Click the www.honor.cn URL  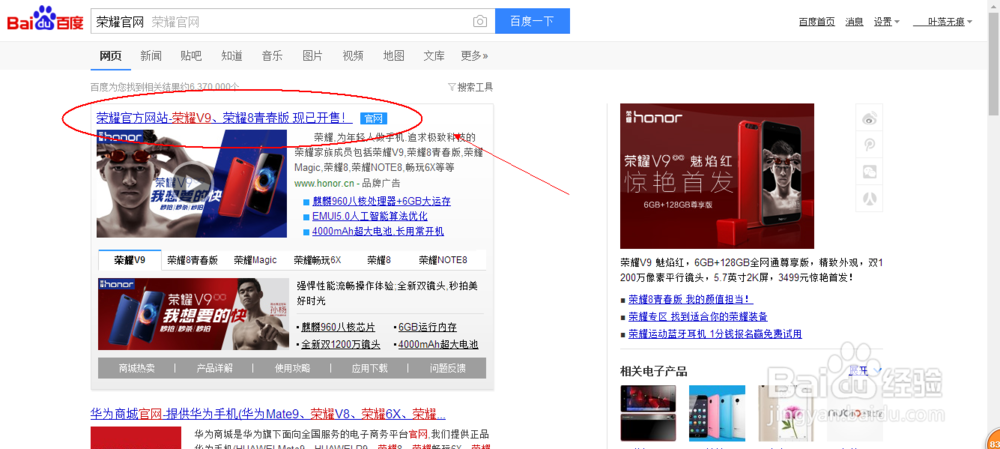[324, 183]
